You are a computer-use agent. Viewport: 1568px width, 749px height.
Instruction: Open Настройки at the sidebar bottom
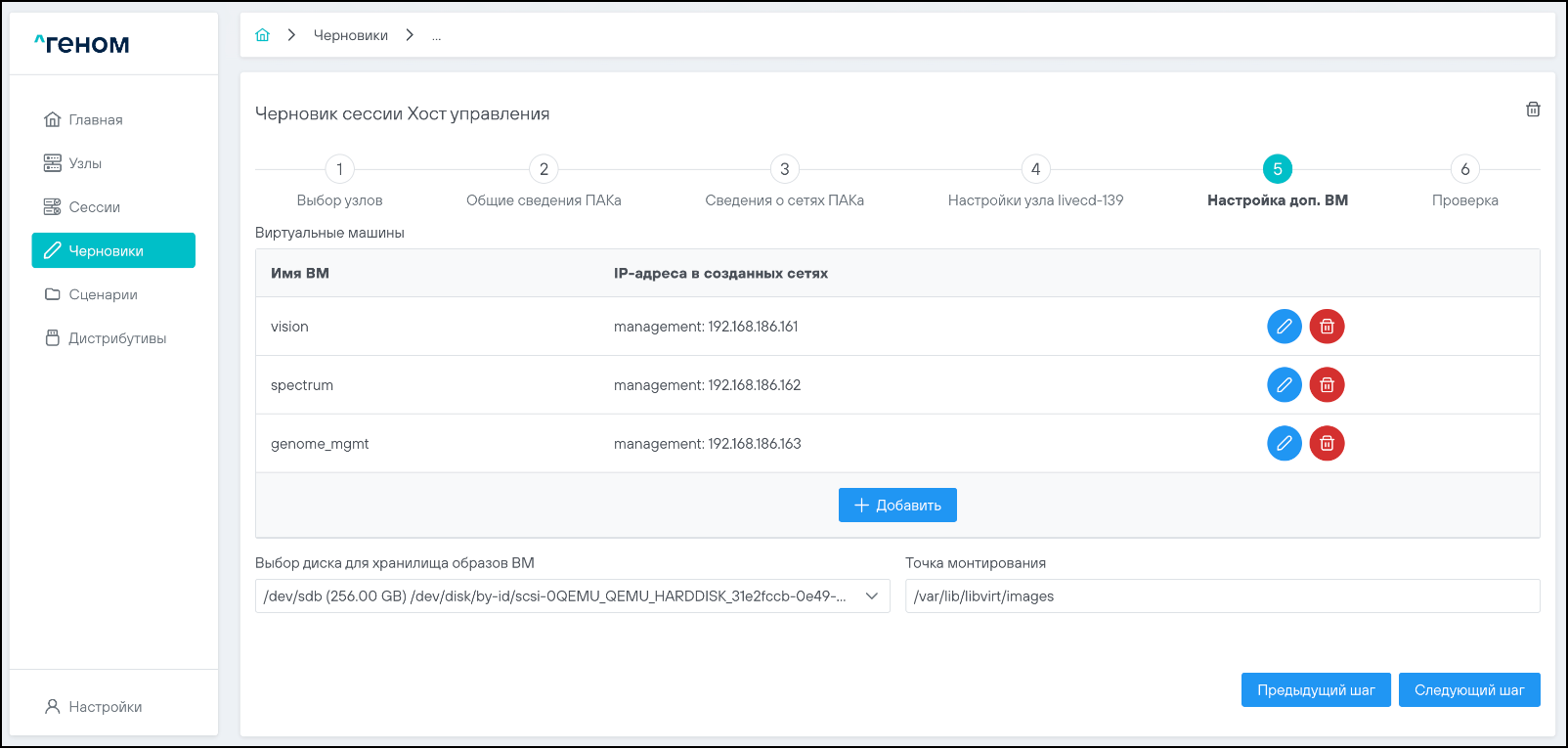click(x=105, y=707)
